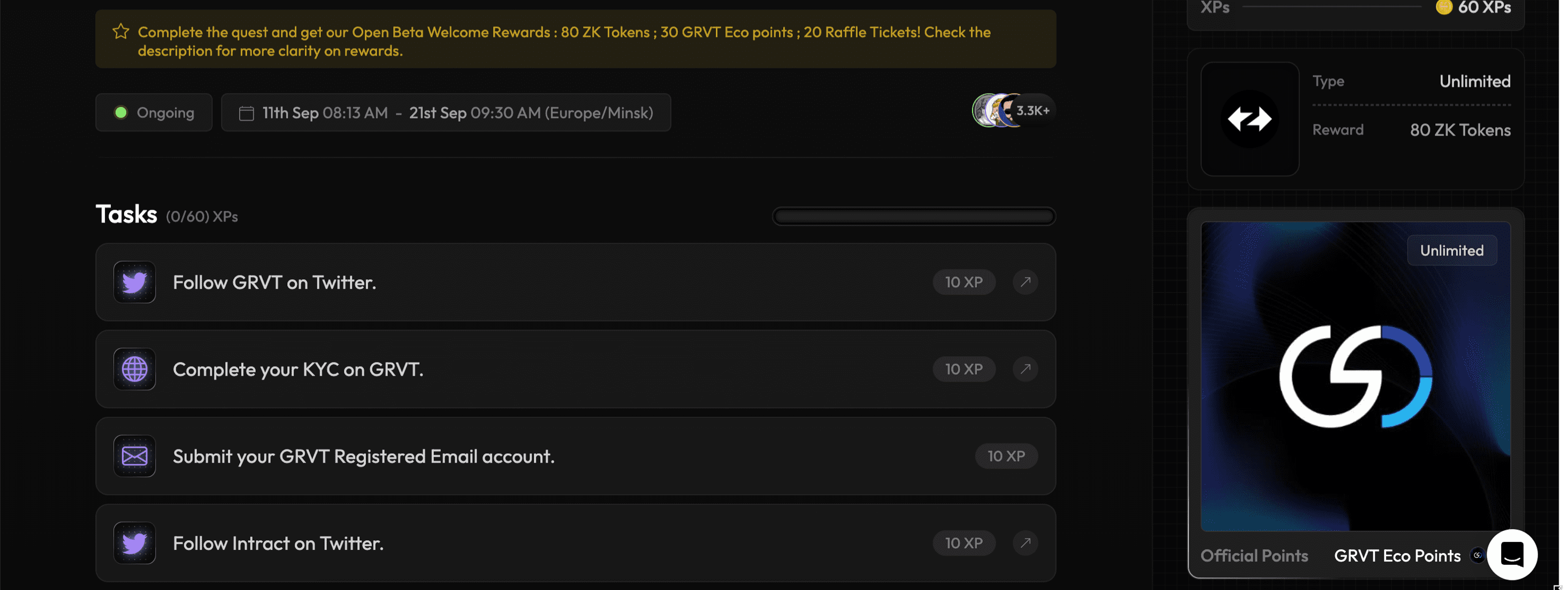
Task: Click the Tasks XP progress bar
Action: pos(914,216)
